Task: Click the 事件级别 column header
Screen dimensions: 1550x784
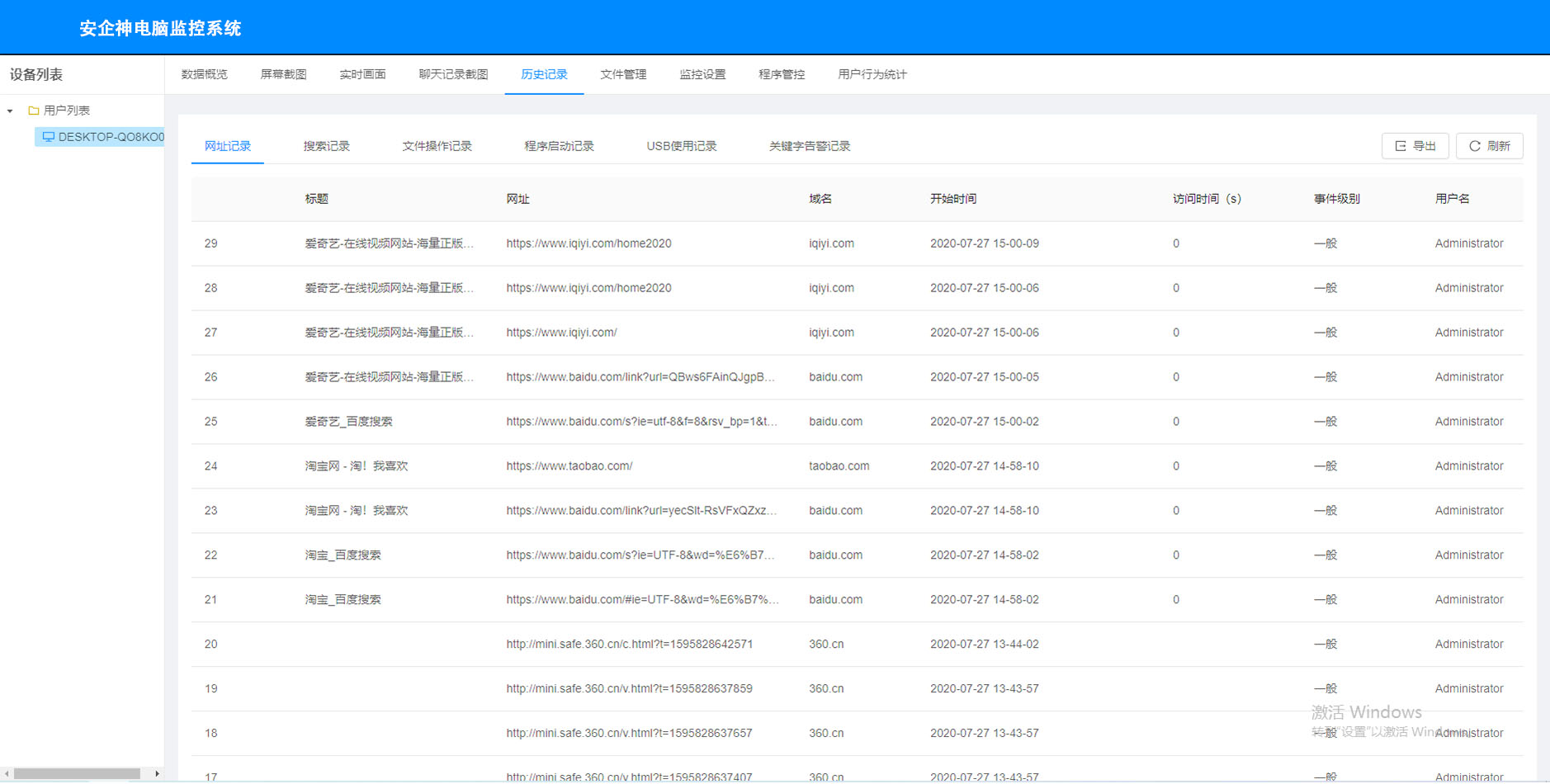Action: 1337,199
